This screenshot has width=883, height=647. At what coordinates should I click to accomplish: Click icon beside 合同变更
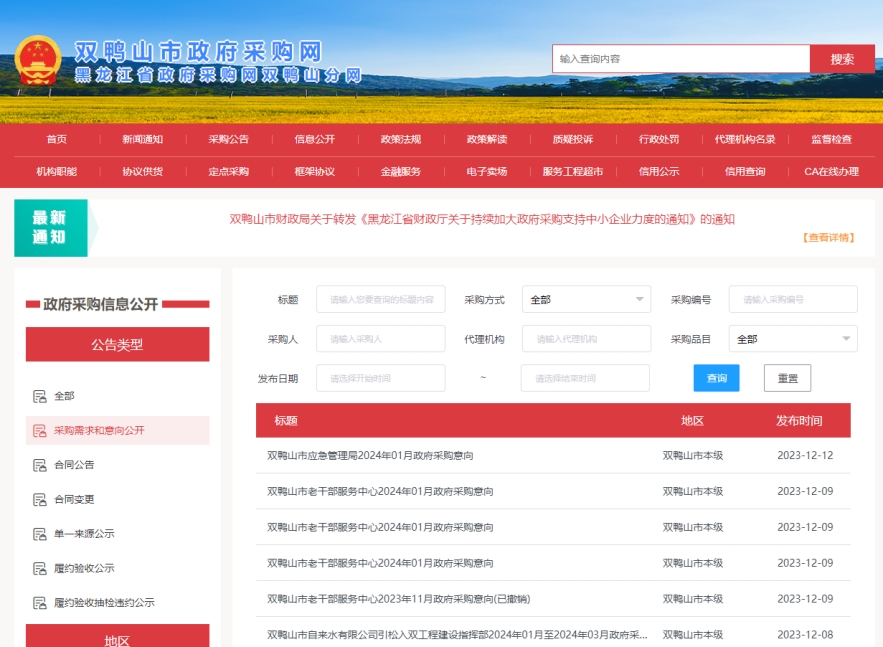[x=40, y=499]
